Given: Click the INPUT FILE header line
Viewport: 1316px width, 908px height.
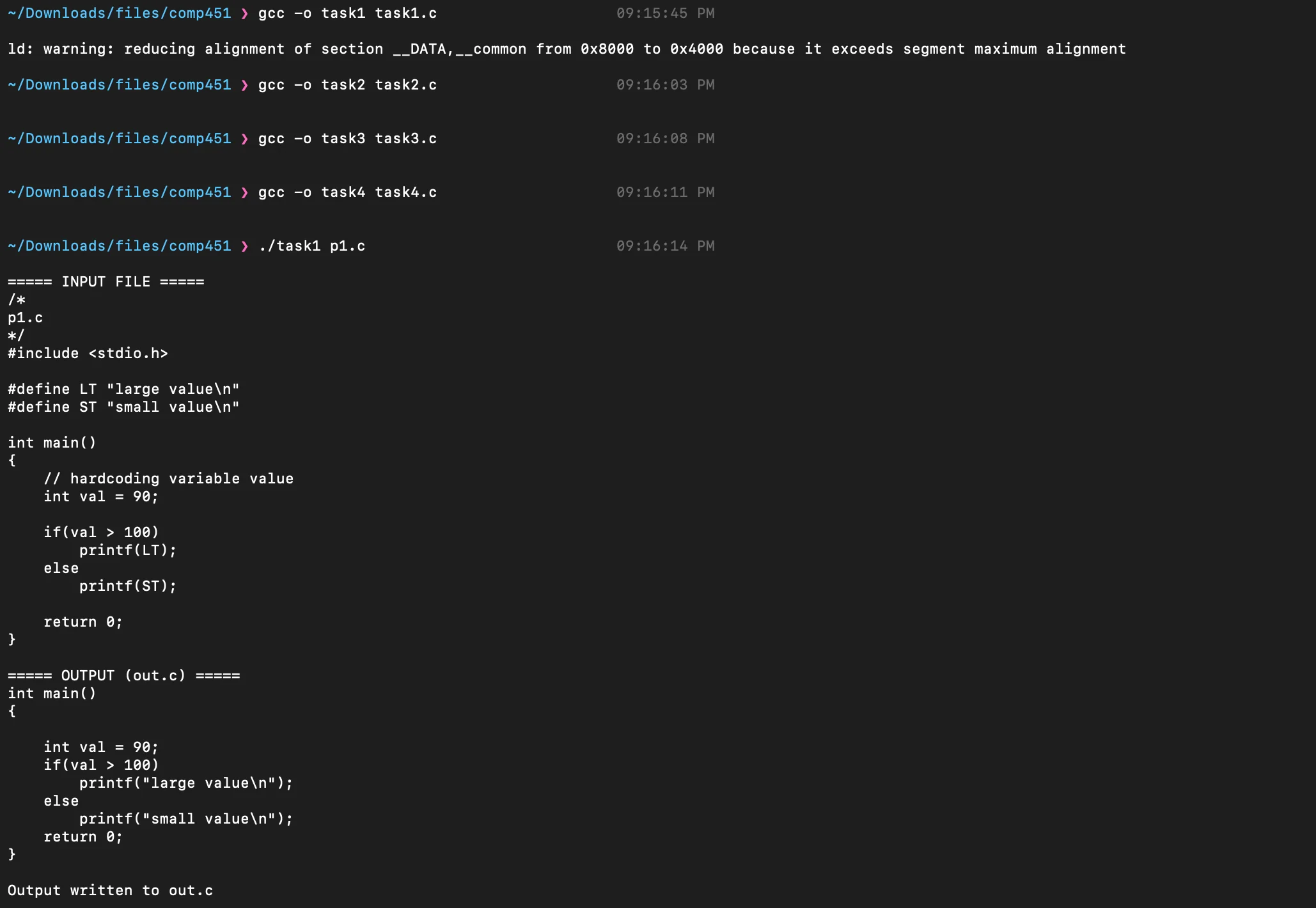Looking at the screenshot, I should point(106,282).
